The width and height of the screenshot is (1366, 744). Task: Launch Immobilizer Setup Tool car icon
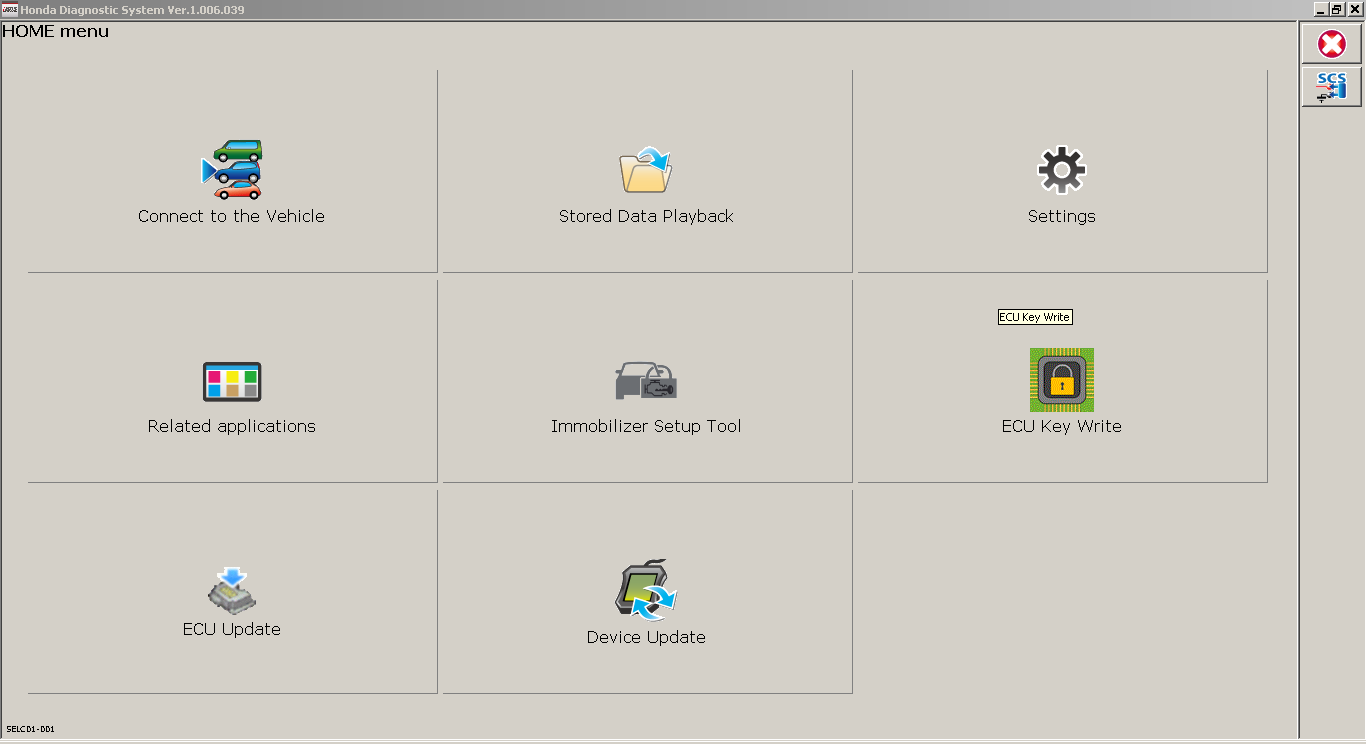pyautogui.click(x=646, y=381)
